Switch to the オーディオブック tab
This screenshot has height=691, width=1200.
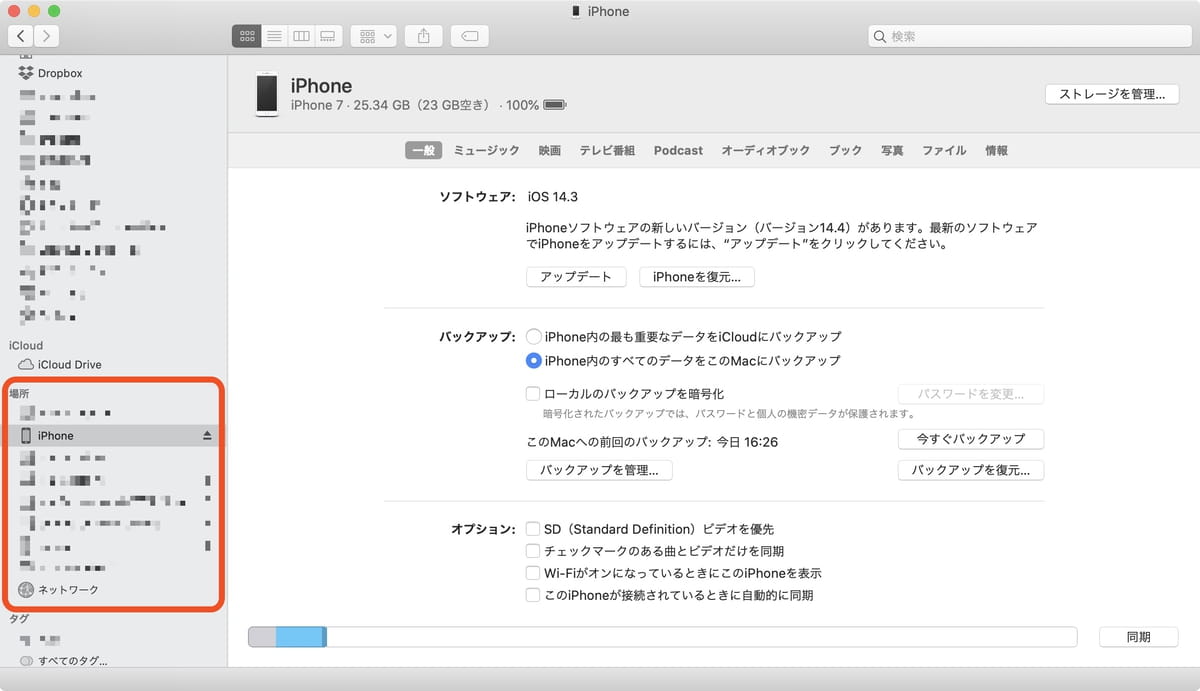[x=766, y=150]
